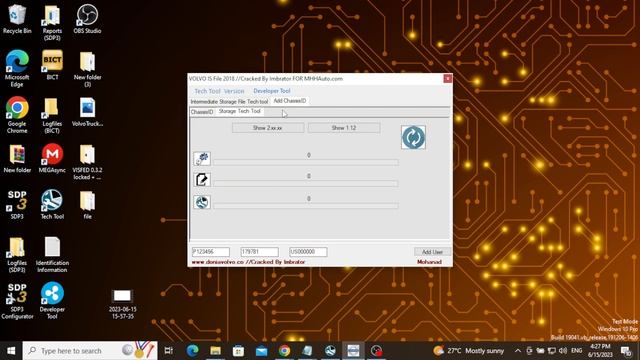Click the 179781 input field
The height and width of the screenshot is (360, 640).
click(x=260, y=252)
